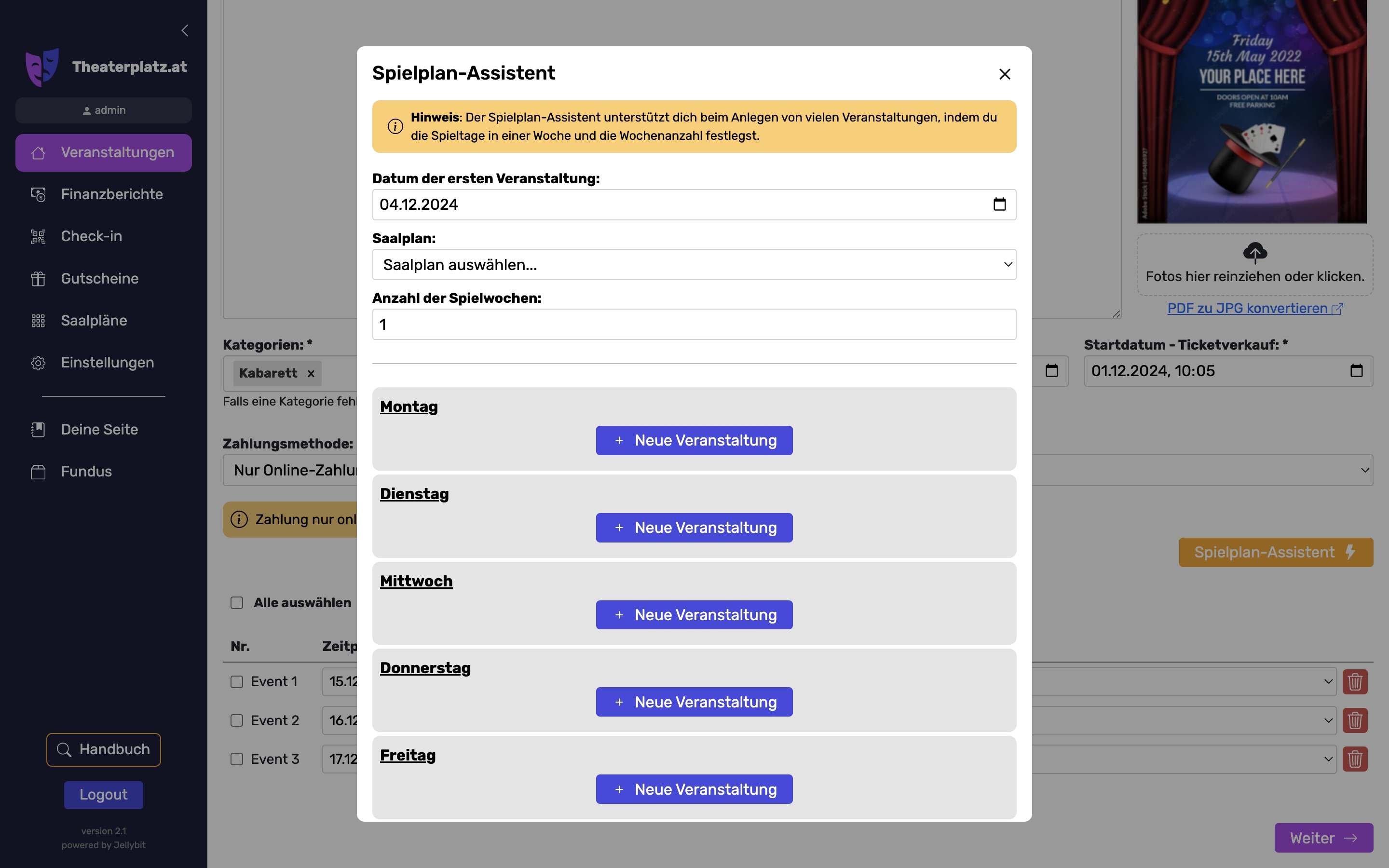Delete Event 1 with trash icon
The image size is (1389, 868).
coord(1355,681)
